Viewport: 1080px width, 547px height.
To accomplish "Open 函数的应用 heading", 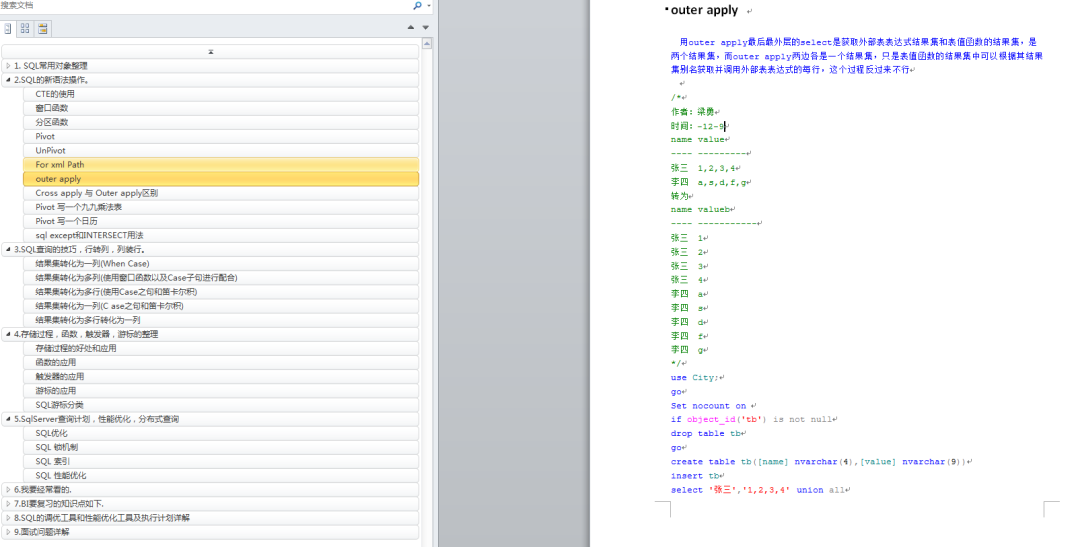I will 220,362.
